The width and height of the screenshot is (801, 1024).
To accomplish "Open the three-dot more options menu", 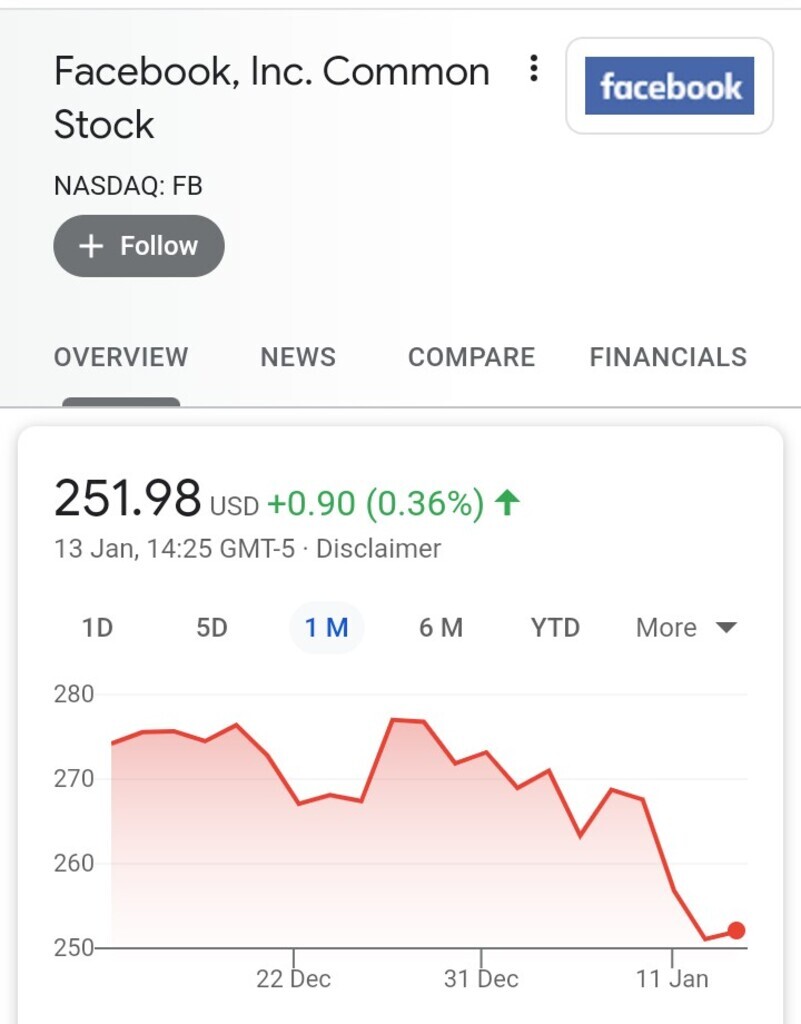I will pos(533,68).
